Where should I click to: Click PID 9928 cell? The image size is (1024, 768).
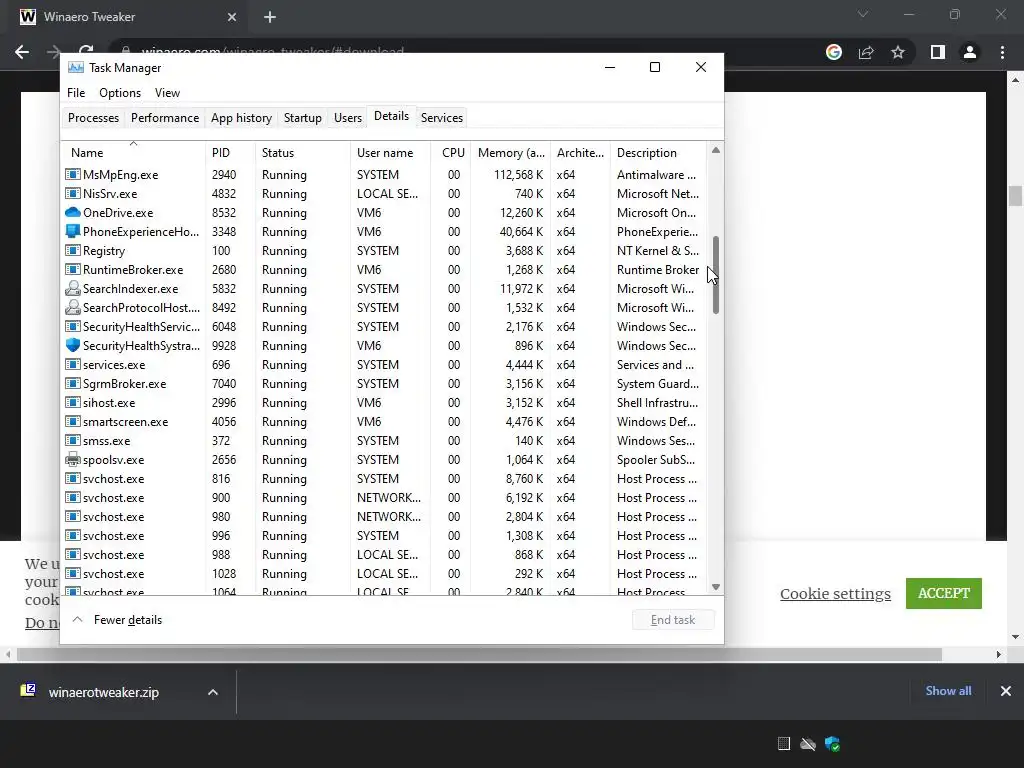click(x=224, y=345)
